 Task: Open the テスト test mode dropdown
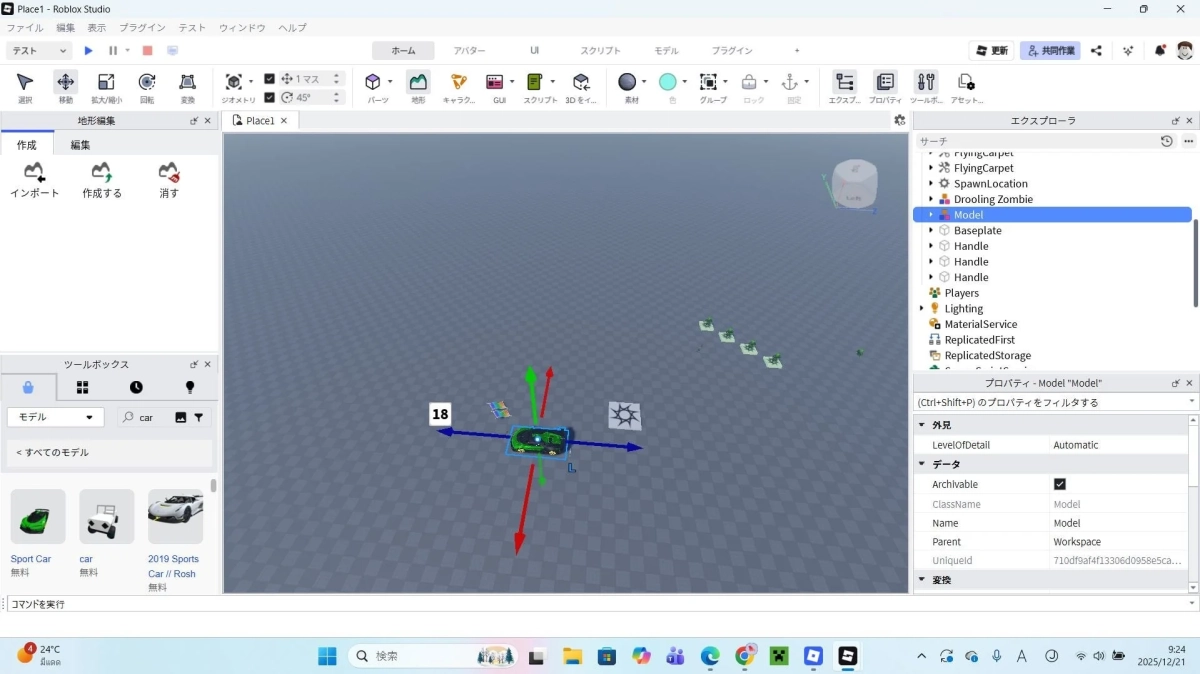point(39,50)
